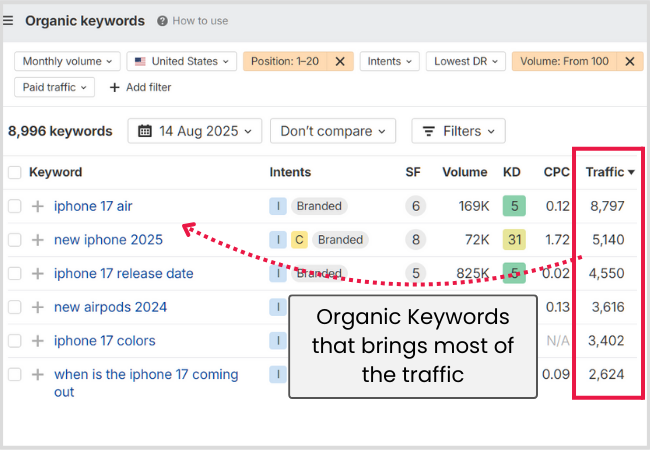
Task: Click the SF count 6 for iphone 17 air
Action: [x=416, y=206]
